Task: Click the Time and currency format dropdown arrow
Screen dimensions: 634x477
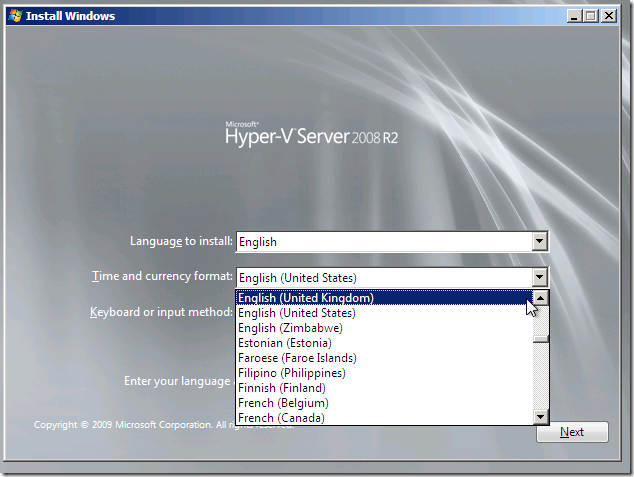Action: 540,277
